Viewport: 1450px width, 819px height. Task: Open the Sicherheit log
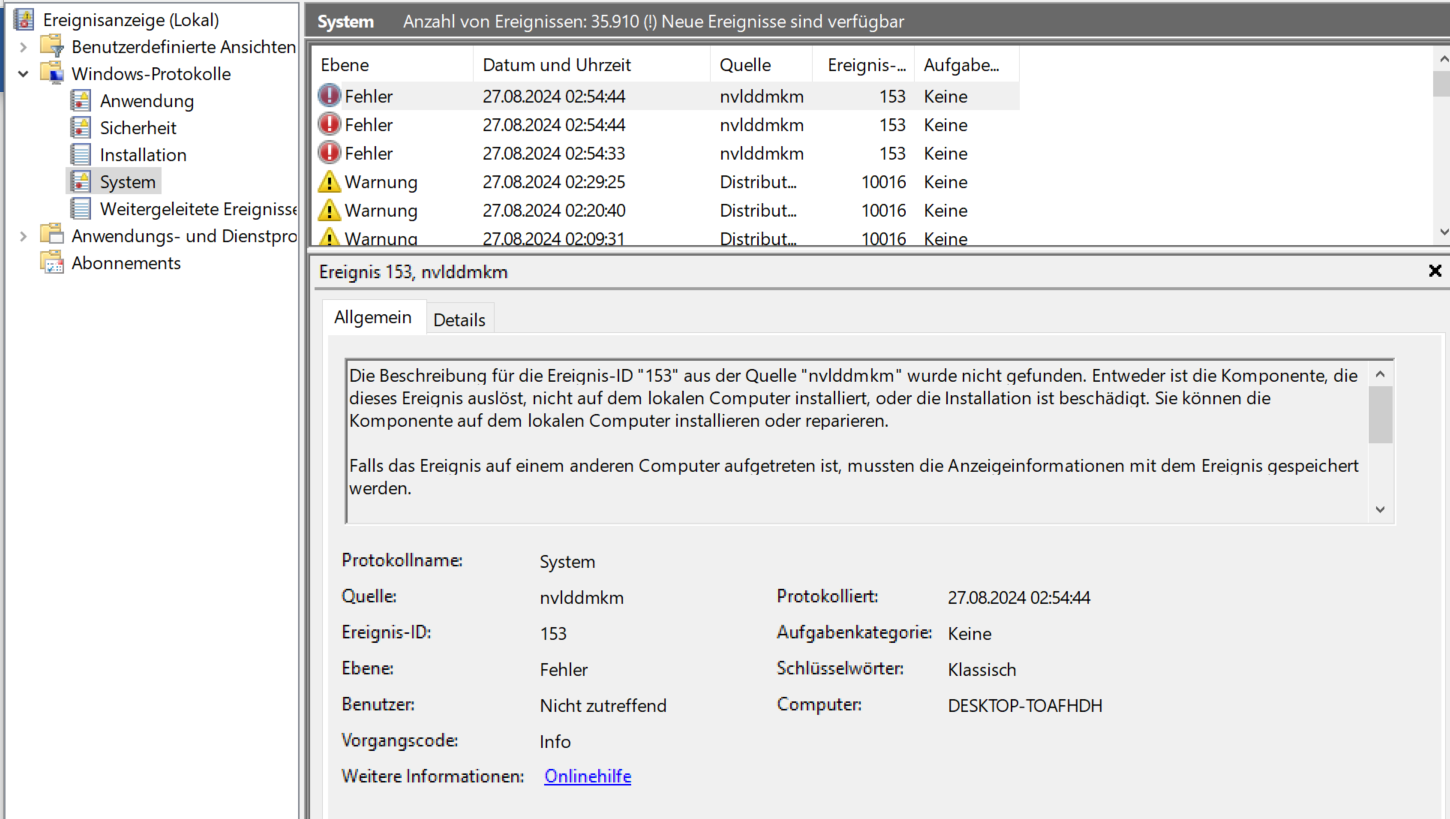click(x=138, y=128)
